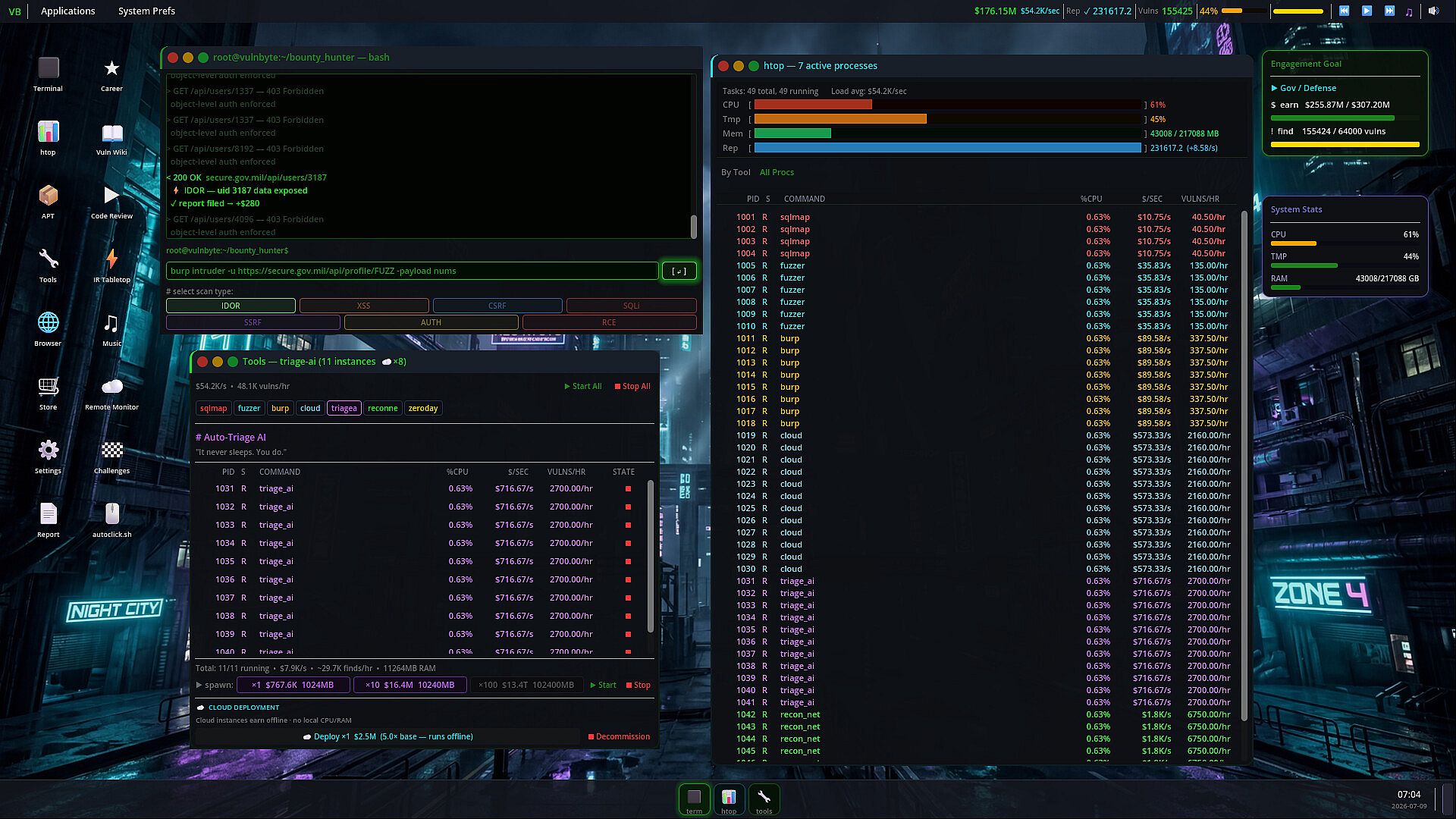
Task: Submit terminal command with enter button
Action: click(679, 271)
